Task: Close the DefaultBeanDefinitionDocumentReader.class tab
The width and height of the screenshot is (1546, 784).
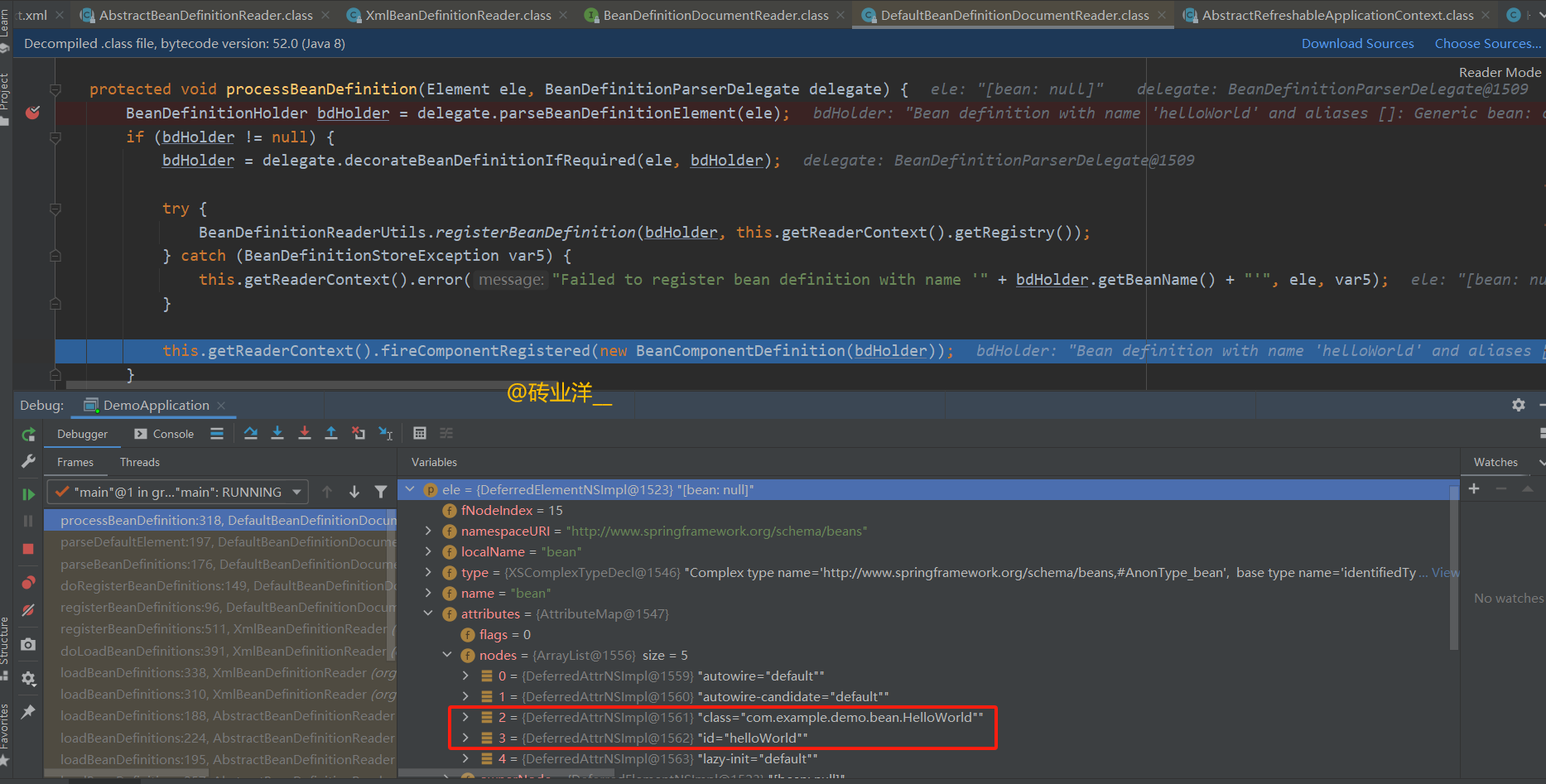Action: click(1162, 15)
